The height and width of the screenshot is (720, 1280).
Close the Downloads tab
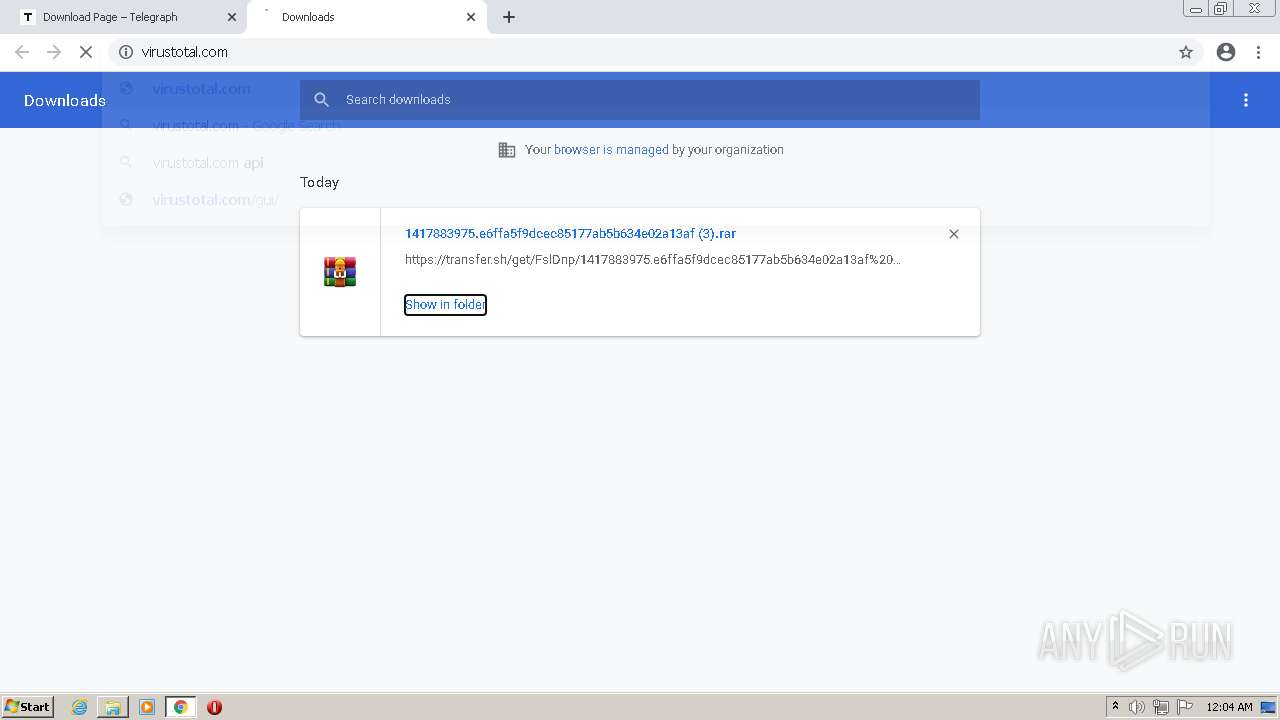pyautogui.click(x=471, y=17)
